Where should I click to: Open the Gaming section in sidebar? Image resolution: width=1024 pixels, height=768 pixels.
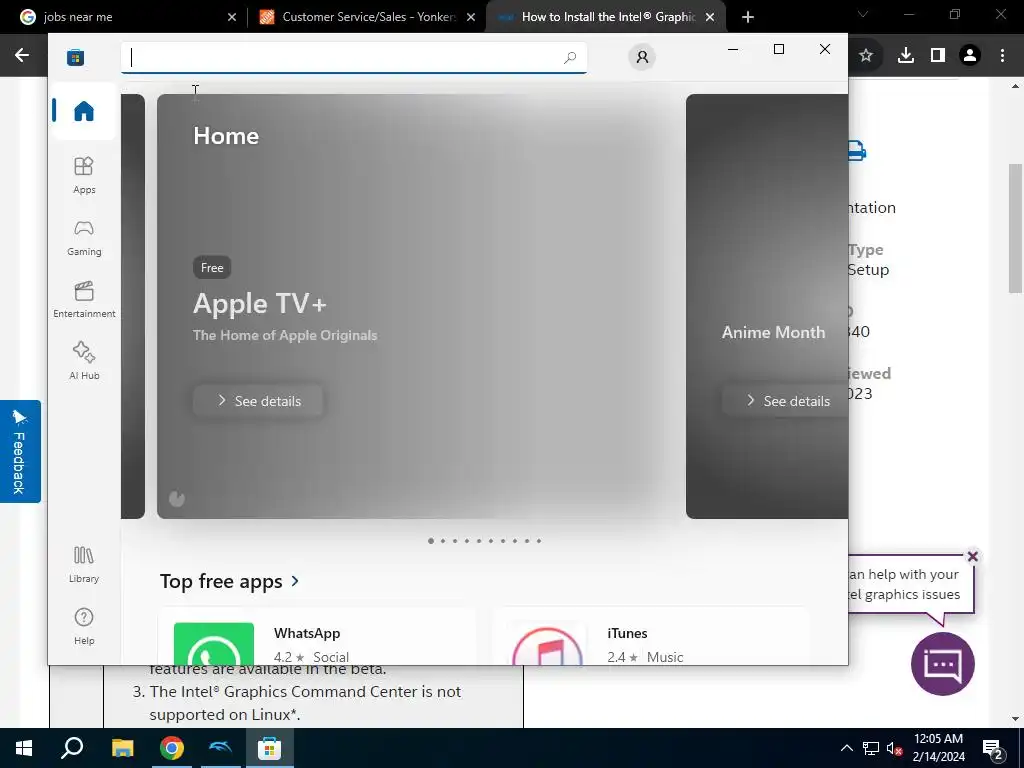coord(84,237)
